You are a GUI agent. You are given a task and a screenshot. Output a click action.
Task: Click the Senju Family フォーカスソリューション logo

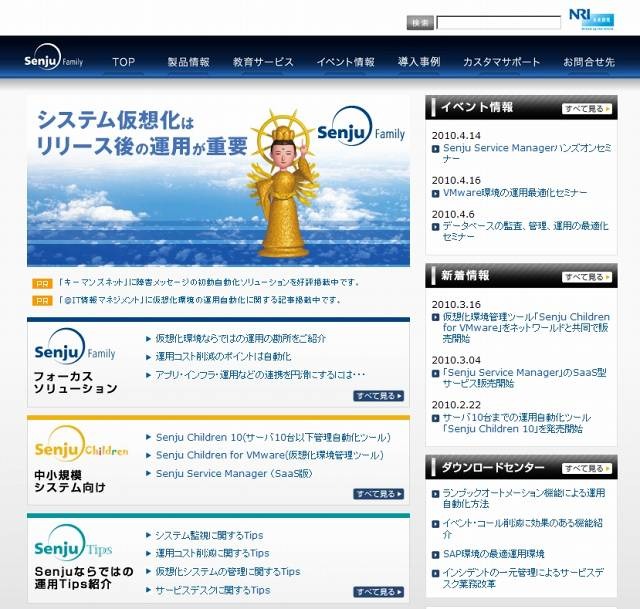point(74,347)
